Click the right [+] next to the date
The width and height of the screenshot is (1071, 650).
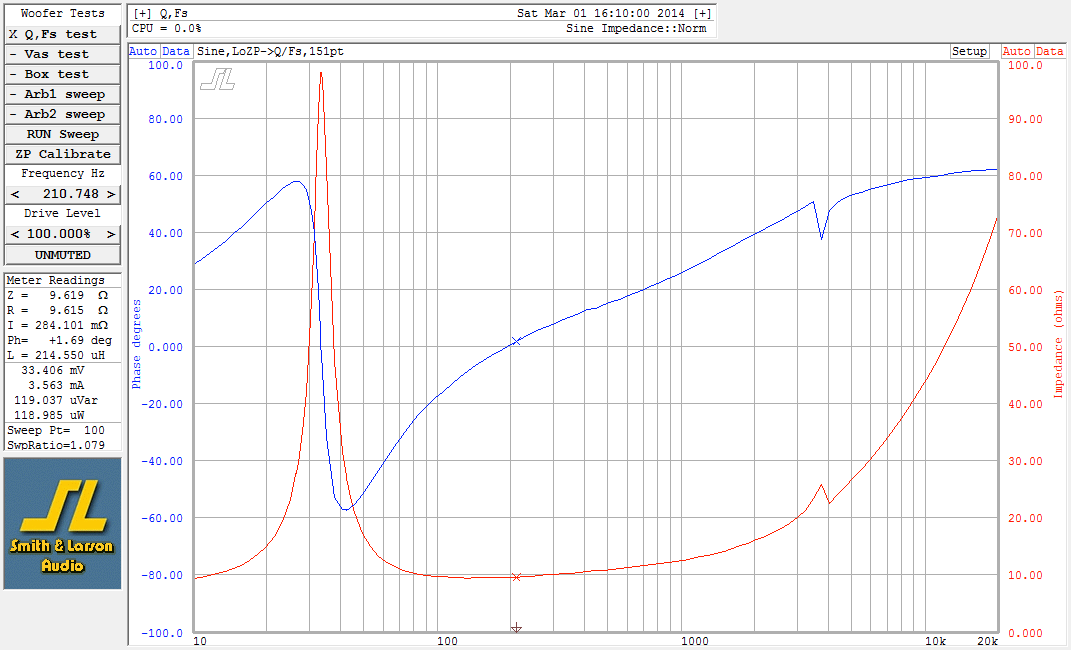tap(702, 13)
